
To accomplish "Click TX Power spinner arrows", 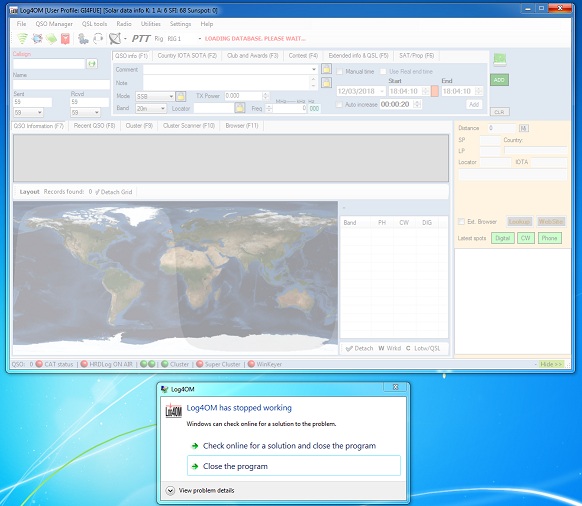I will tap(265, 96).
